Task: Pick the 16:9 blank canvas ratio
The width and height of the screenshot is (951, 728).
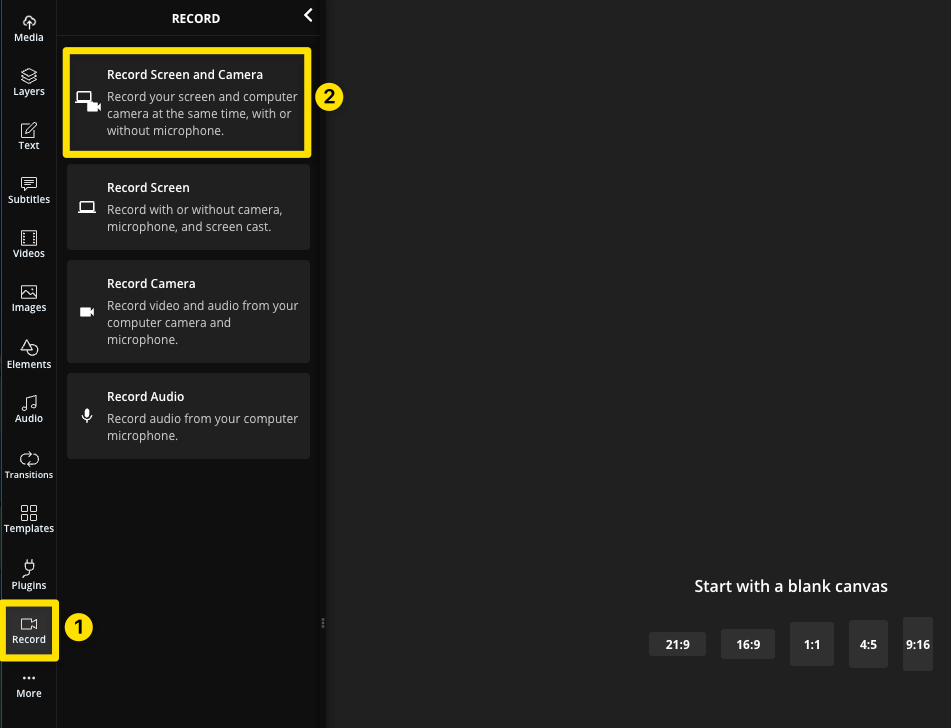Action: click(748, 644)
